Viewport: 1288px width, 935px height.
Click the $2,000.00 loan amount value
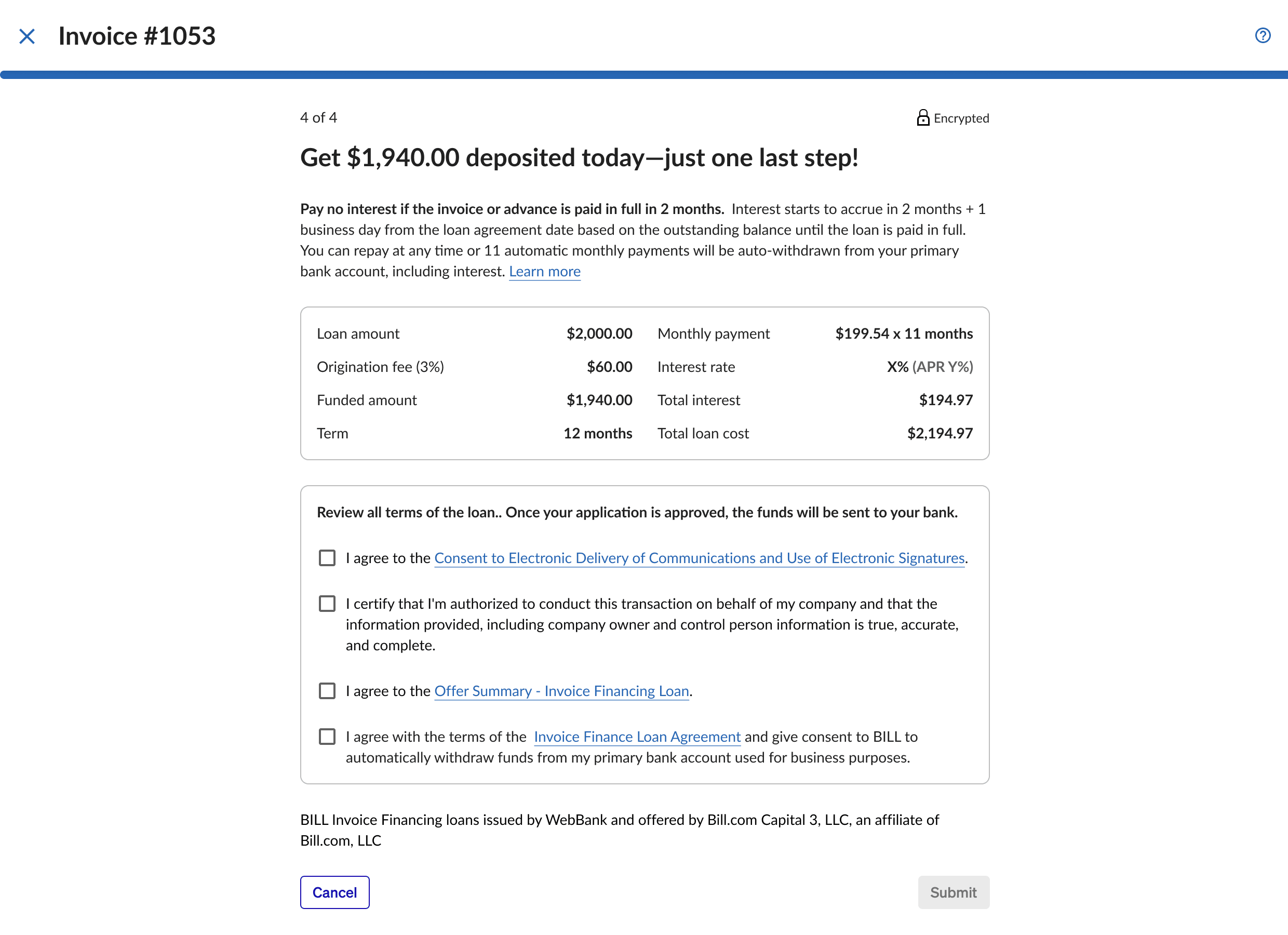point(599,333)
